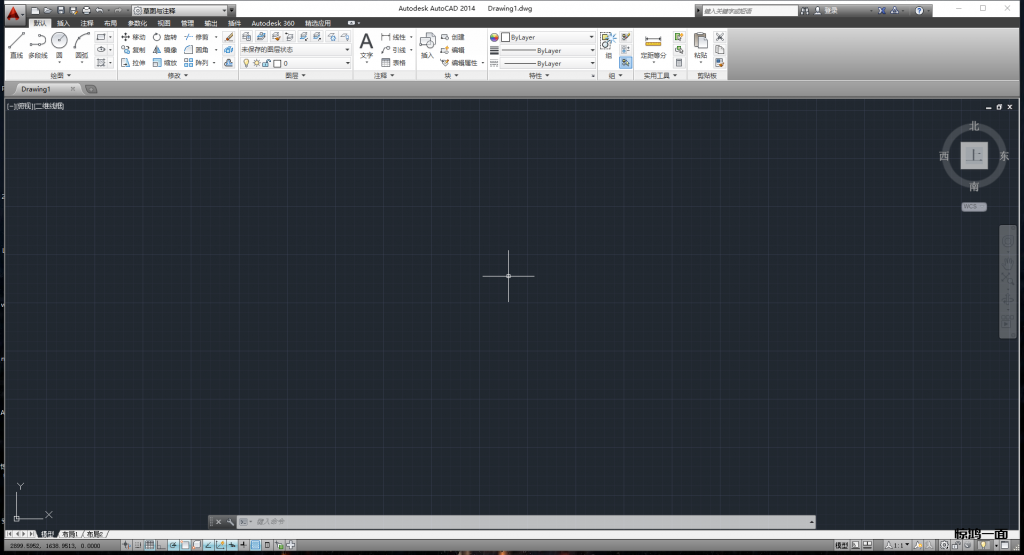The width and height of the screenshot is (1024, 555).
Task: Open the ByLayer object color dropdown
Action: (x=547, y=37)
